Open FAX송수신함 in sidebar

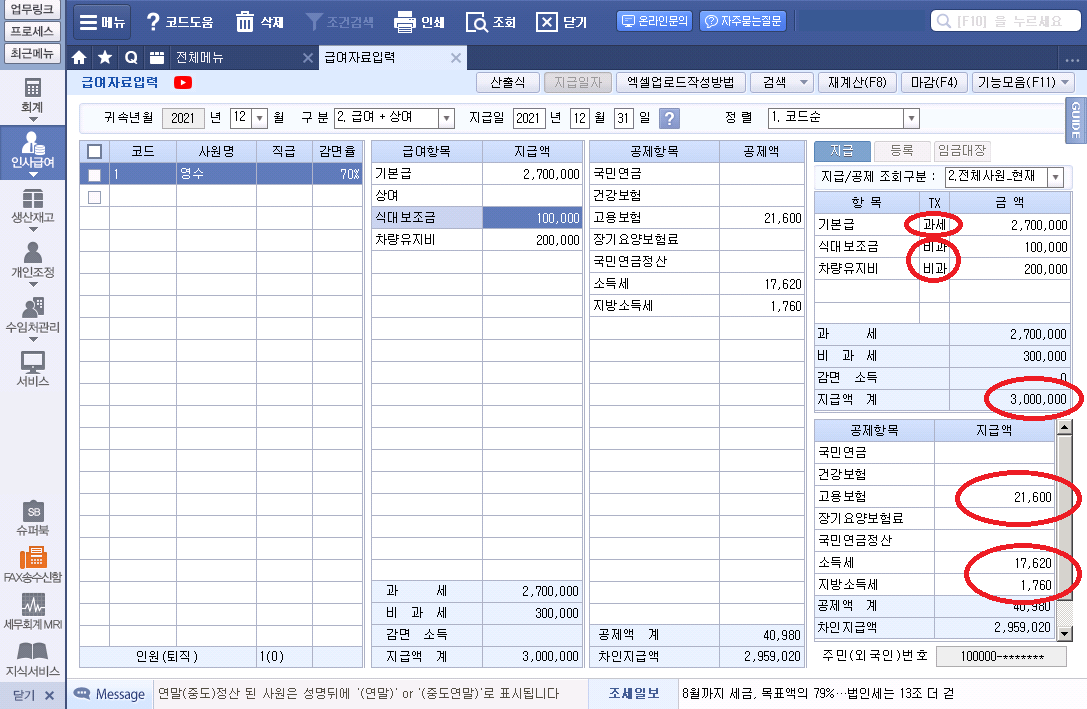[33, 565]
